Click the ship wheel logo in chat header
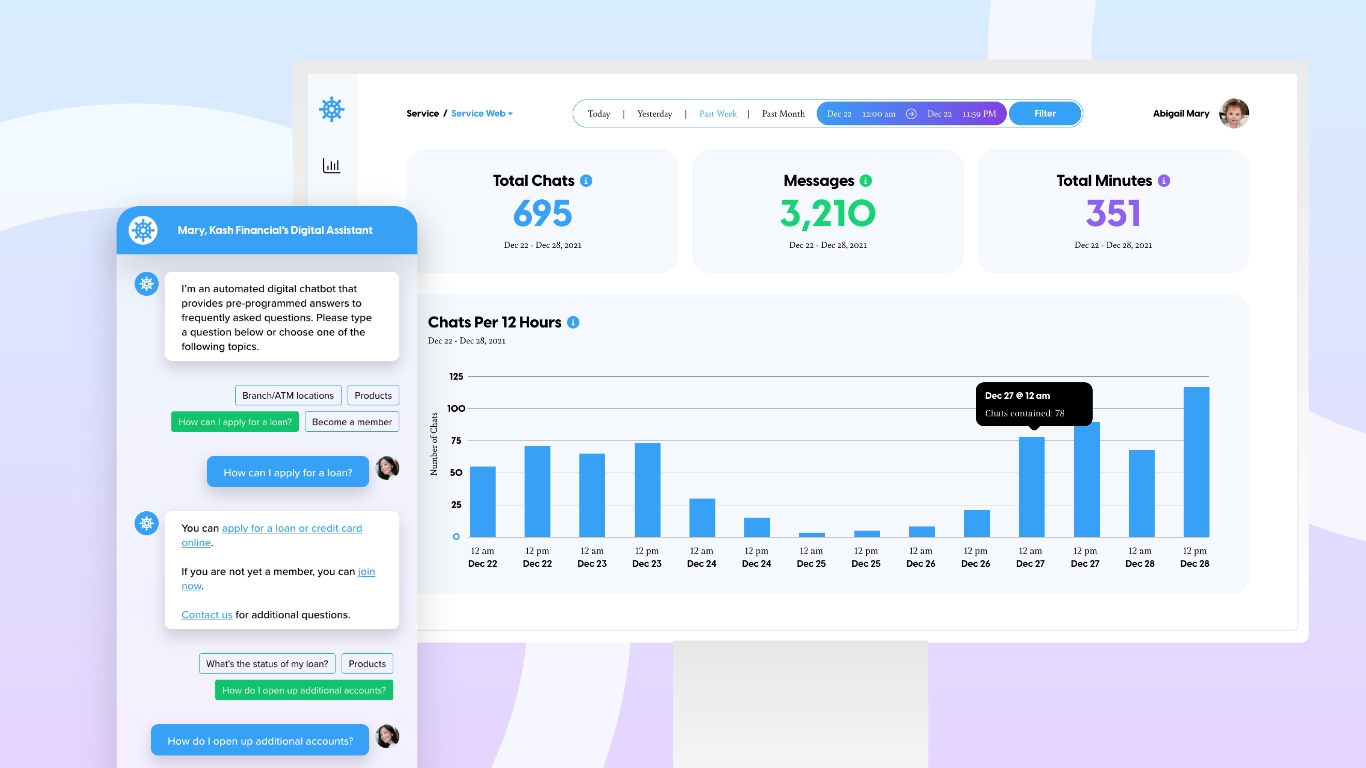Image resolution: width=1366 pixels, height=768 pixels. coord(143,230)
